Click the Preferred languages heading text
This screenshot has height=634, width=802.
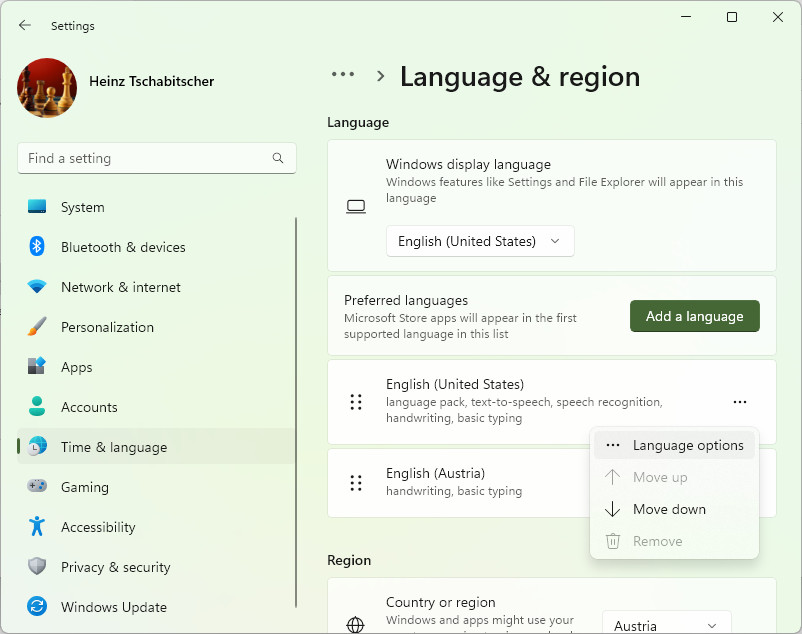pyautogui.click(x=406, y=300)
